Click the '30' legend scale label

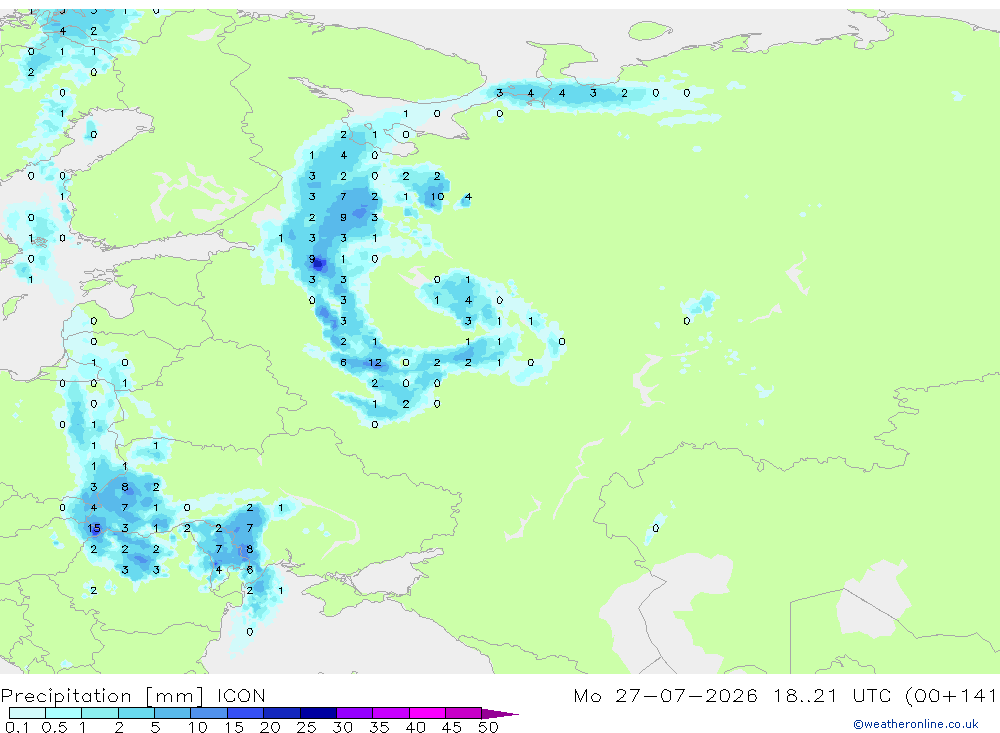[x=342, y=727]
